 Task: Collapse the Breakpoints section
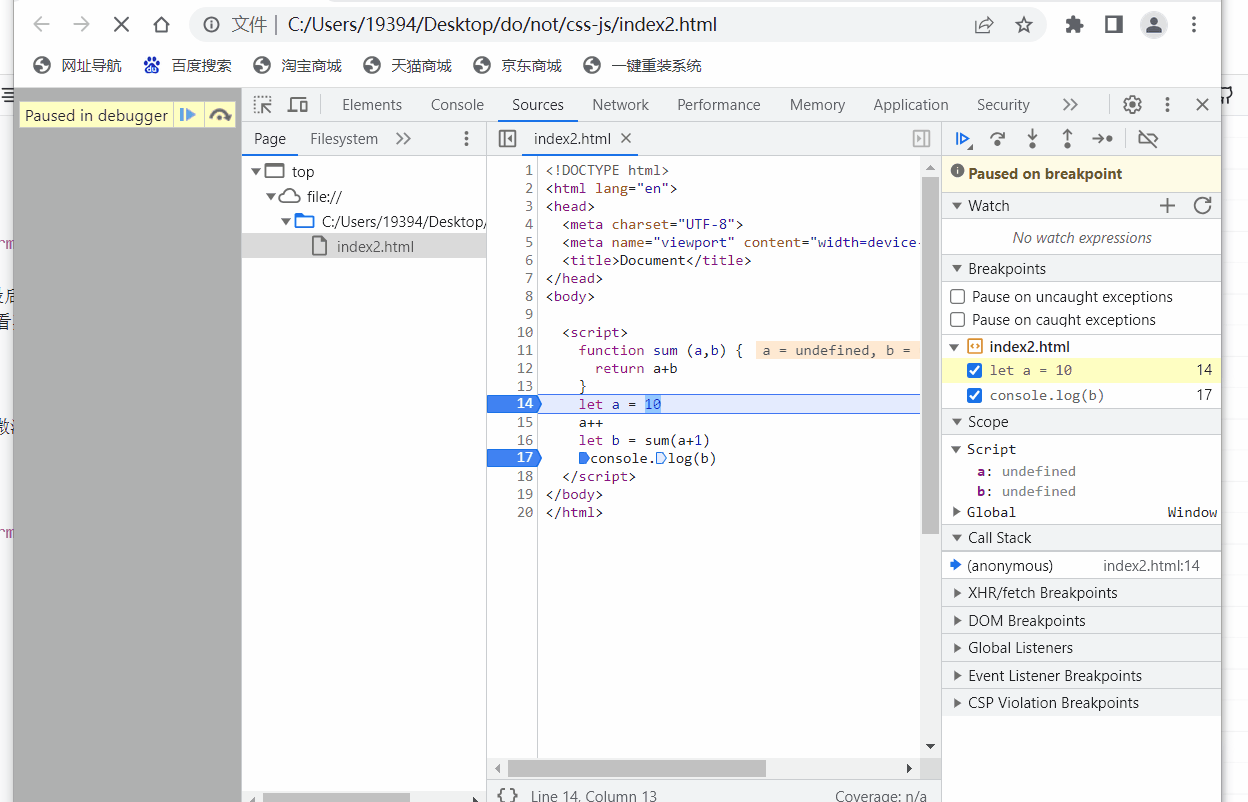955,269
